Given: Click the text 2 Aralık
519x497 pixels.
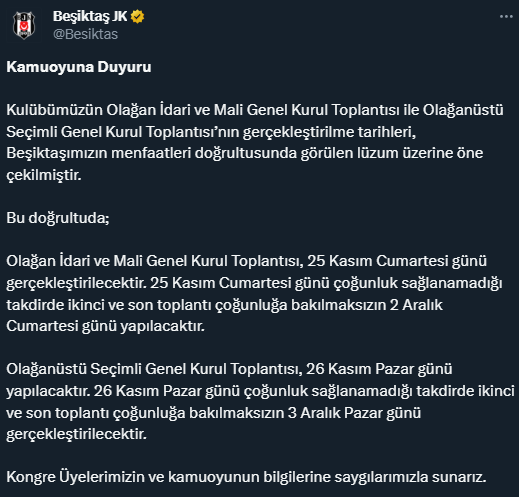Looking at the screenshot, I should coord(416,305).
